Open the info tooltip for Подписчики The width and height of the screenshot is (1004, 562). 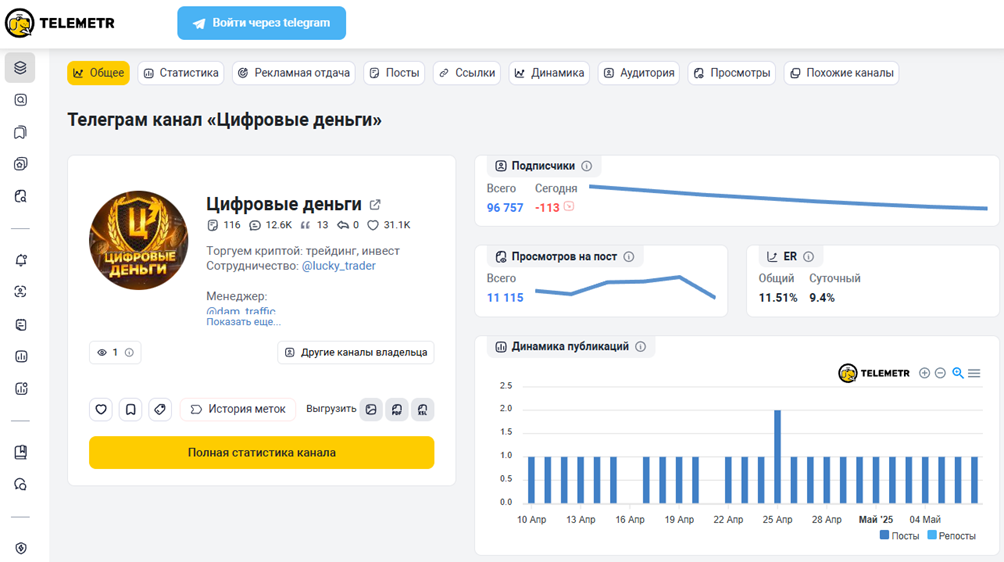point(587,166)
